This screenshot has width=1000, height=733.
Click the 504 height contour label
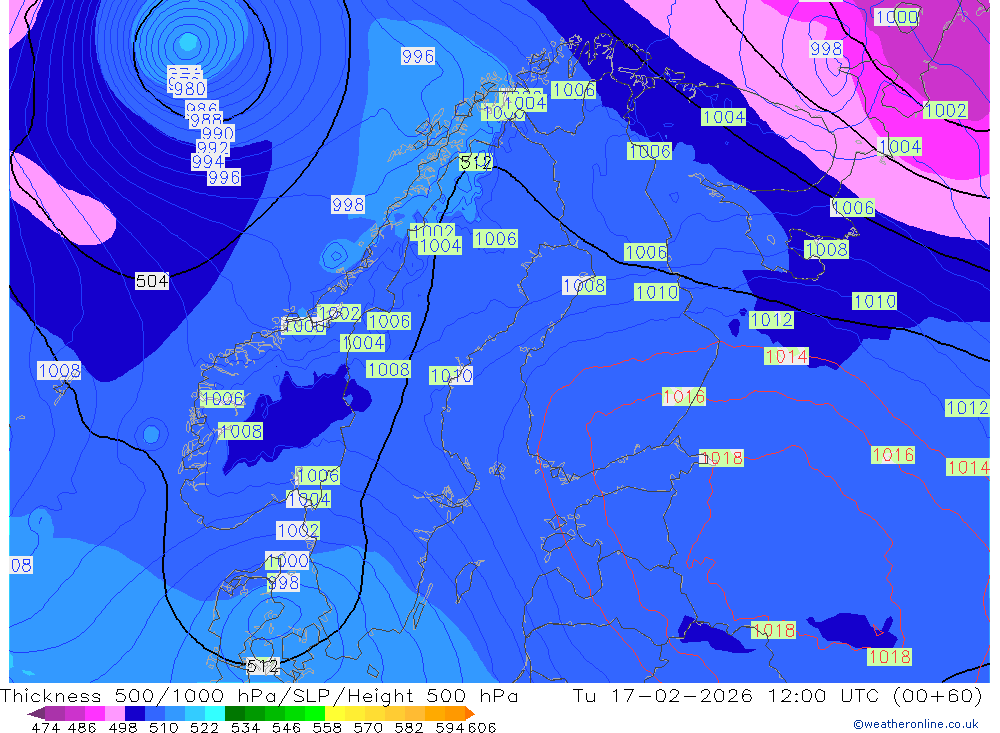pyautogui.click(x=152, y=281)
